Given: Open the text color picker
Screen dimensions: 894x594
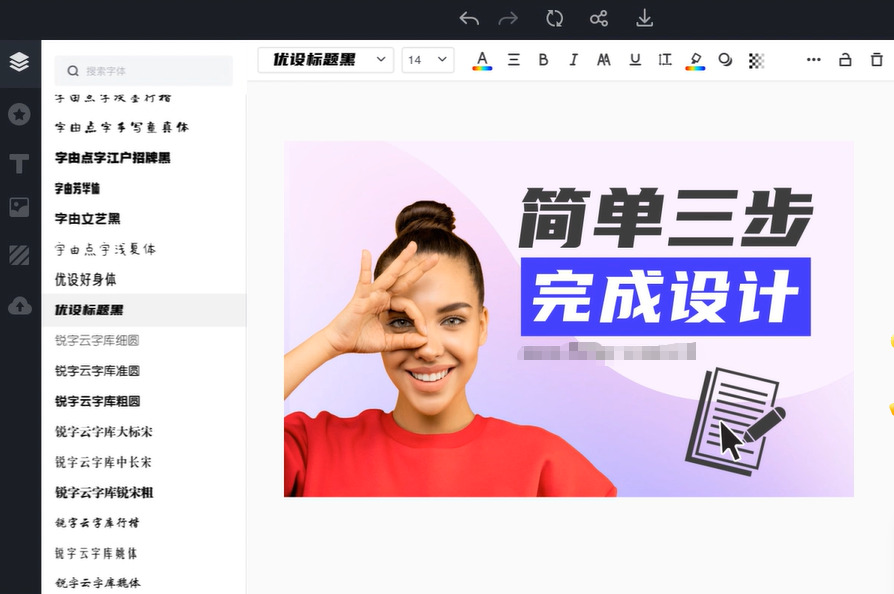Looking at the screenshot, I should click(482, 60).
